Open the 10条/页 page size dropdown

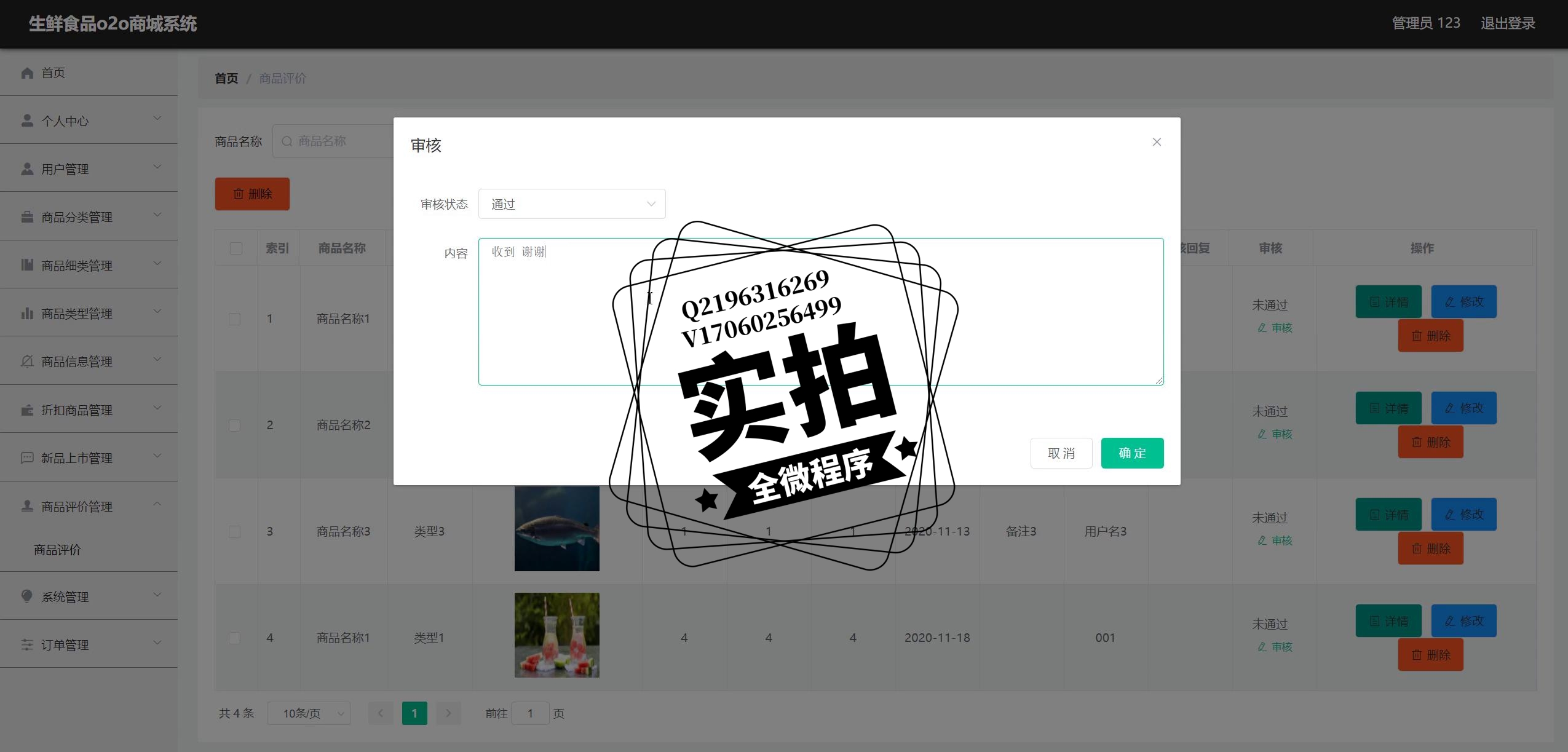tap(309, 713)
